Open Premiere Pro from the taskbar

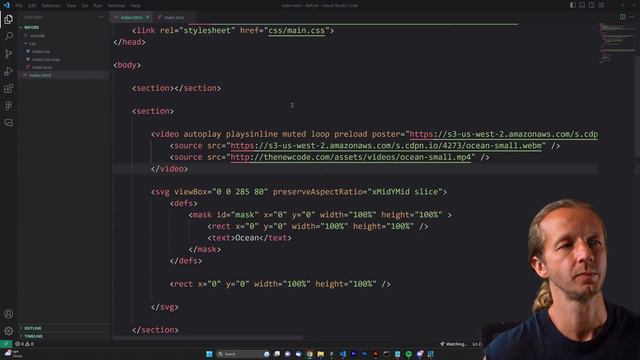point(353,354)
